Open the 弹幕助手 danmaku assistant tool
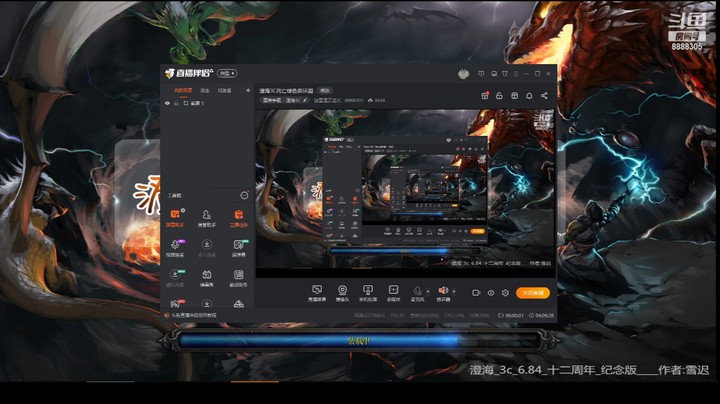The height and width of the screenshot is (404, 720). coord(175,218)
